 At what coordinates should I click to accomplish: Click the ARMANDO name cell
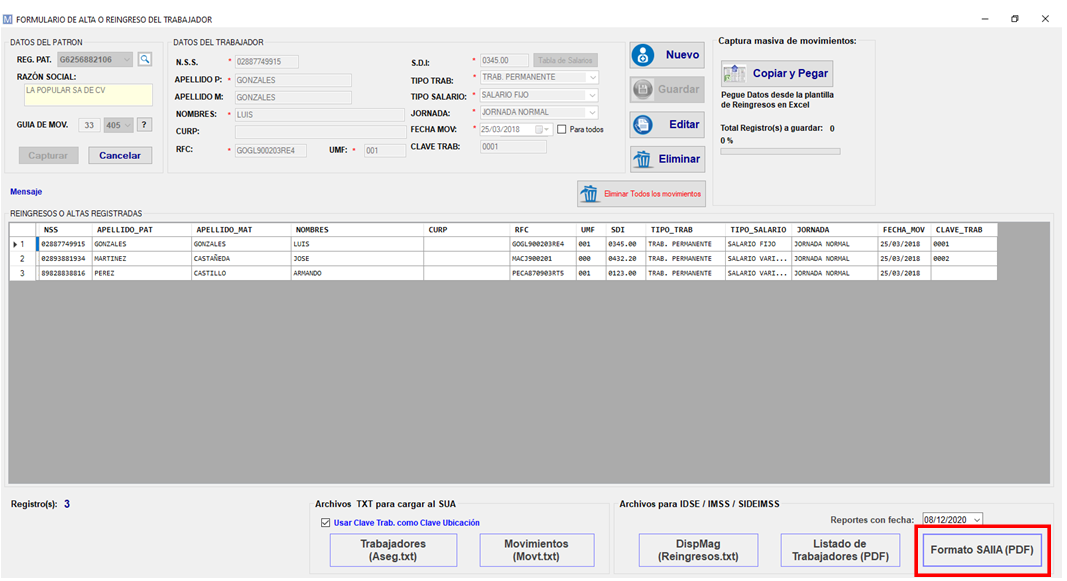tap(357, 273)
